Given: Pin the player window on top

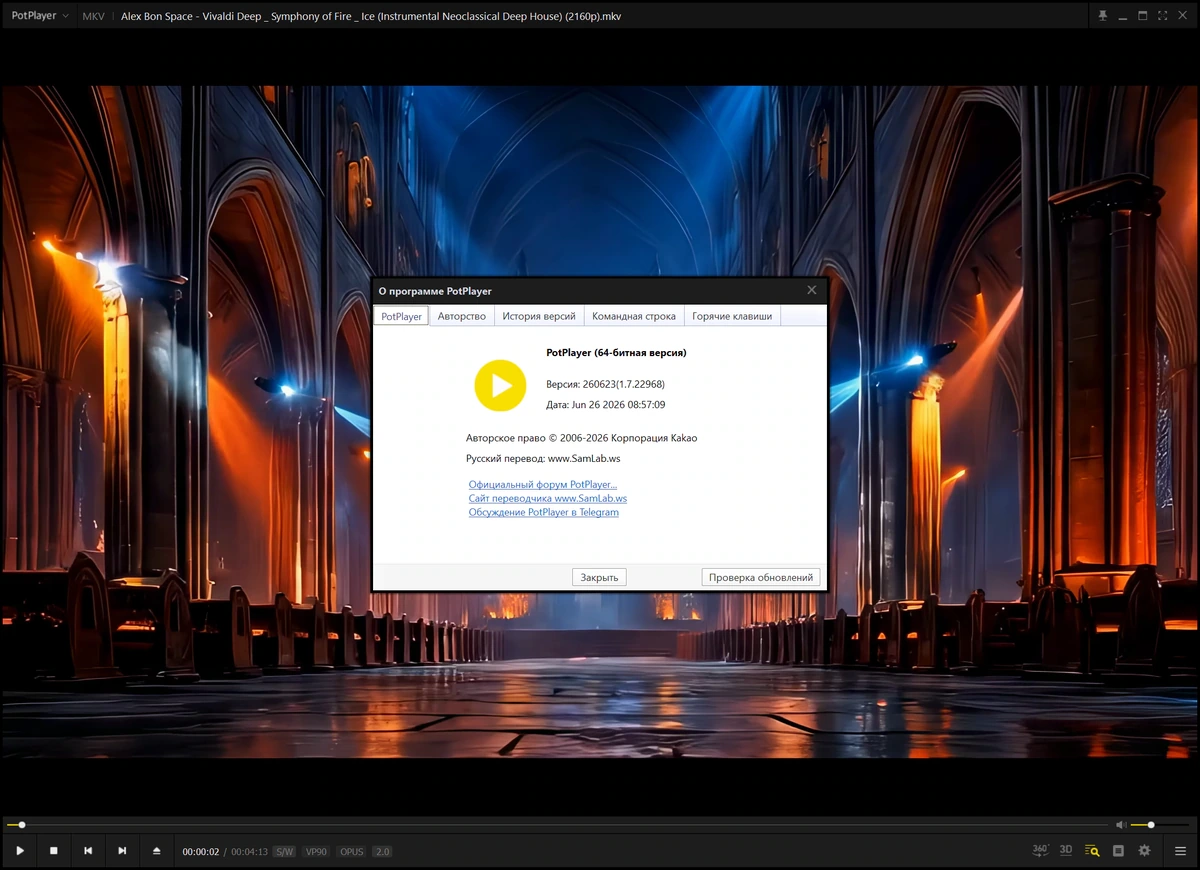Looking at the screenshot, I should coord(1103,16).
